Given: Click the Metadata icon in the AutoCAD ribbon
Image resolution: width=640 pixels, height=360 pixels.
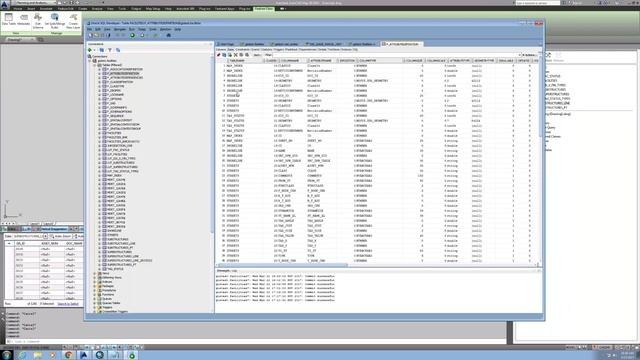Looking at the screenshot, I should pyautogui.click(x=24, y=20).
